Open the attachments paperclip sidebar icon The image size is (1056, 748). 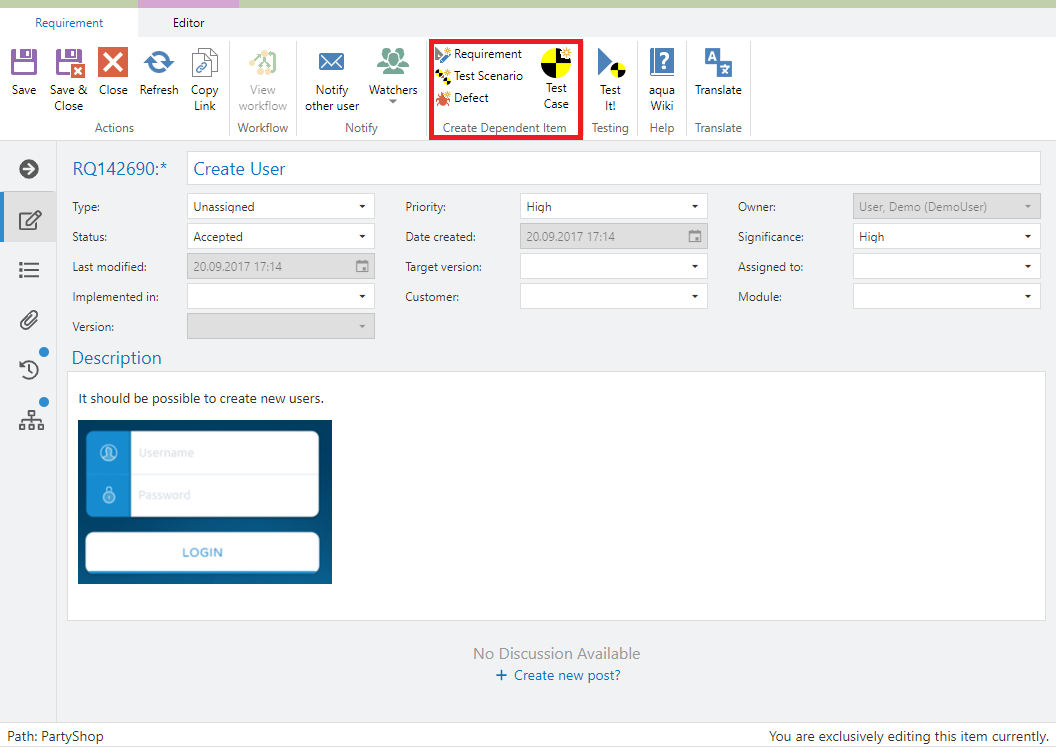point(29,320)
